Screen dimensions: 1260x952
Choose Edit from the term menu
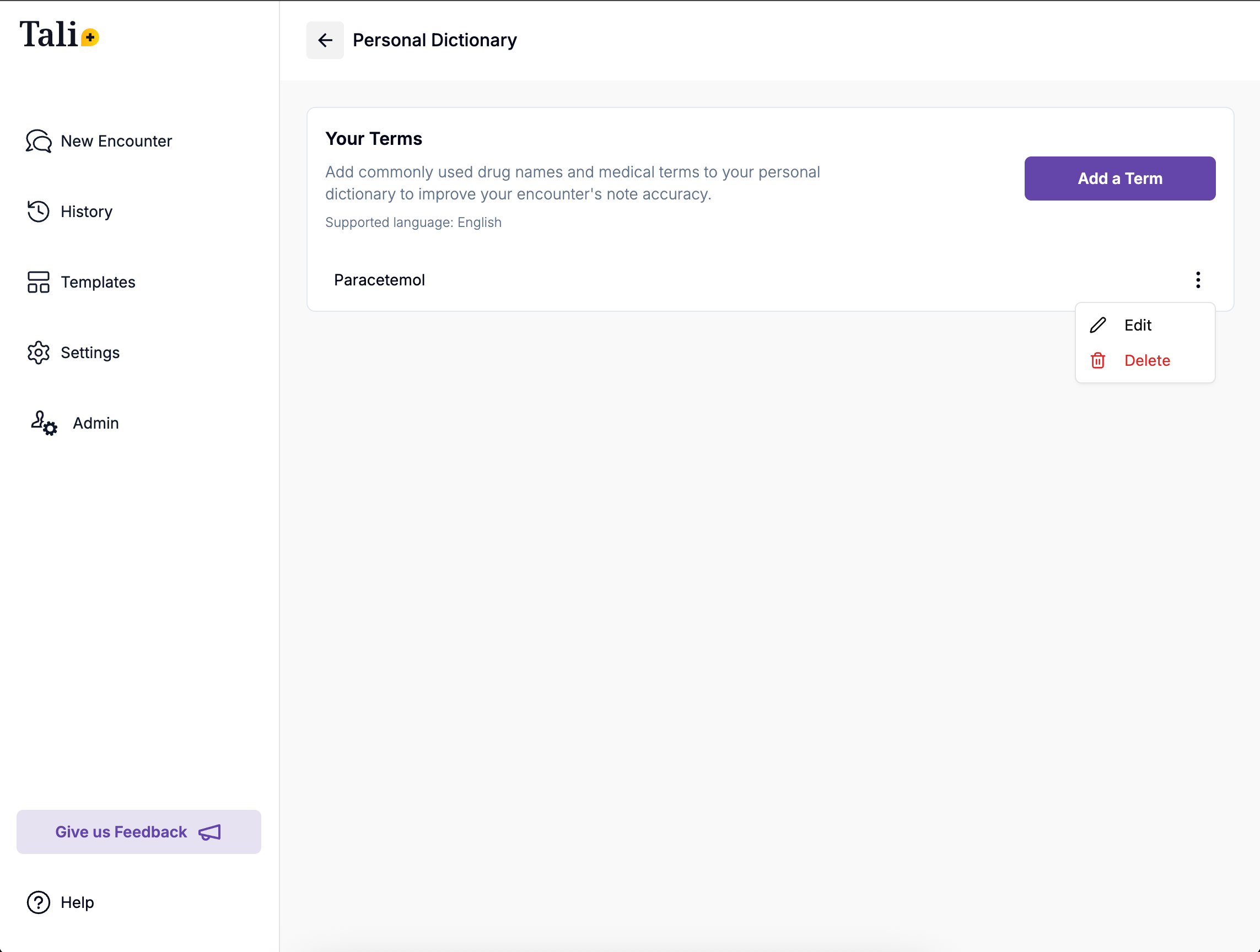tap(1138, 325)
